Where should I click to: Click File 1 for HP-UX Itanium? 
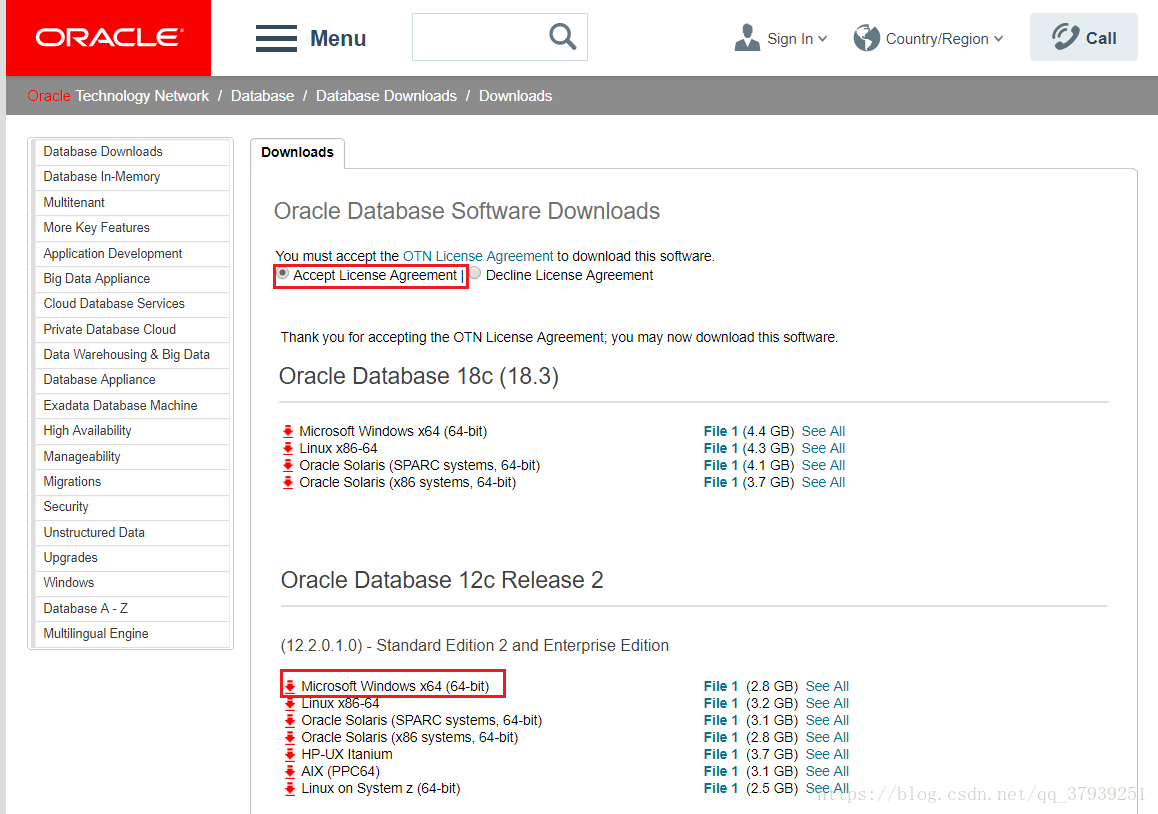720,754
